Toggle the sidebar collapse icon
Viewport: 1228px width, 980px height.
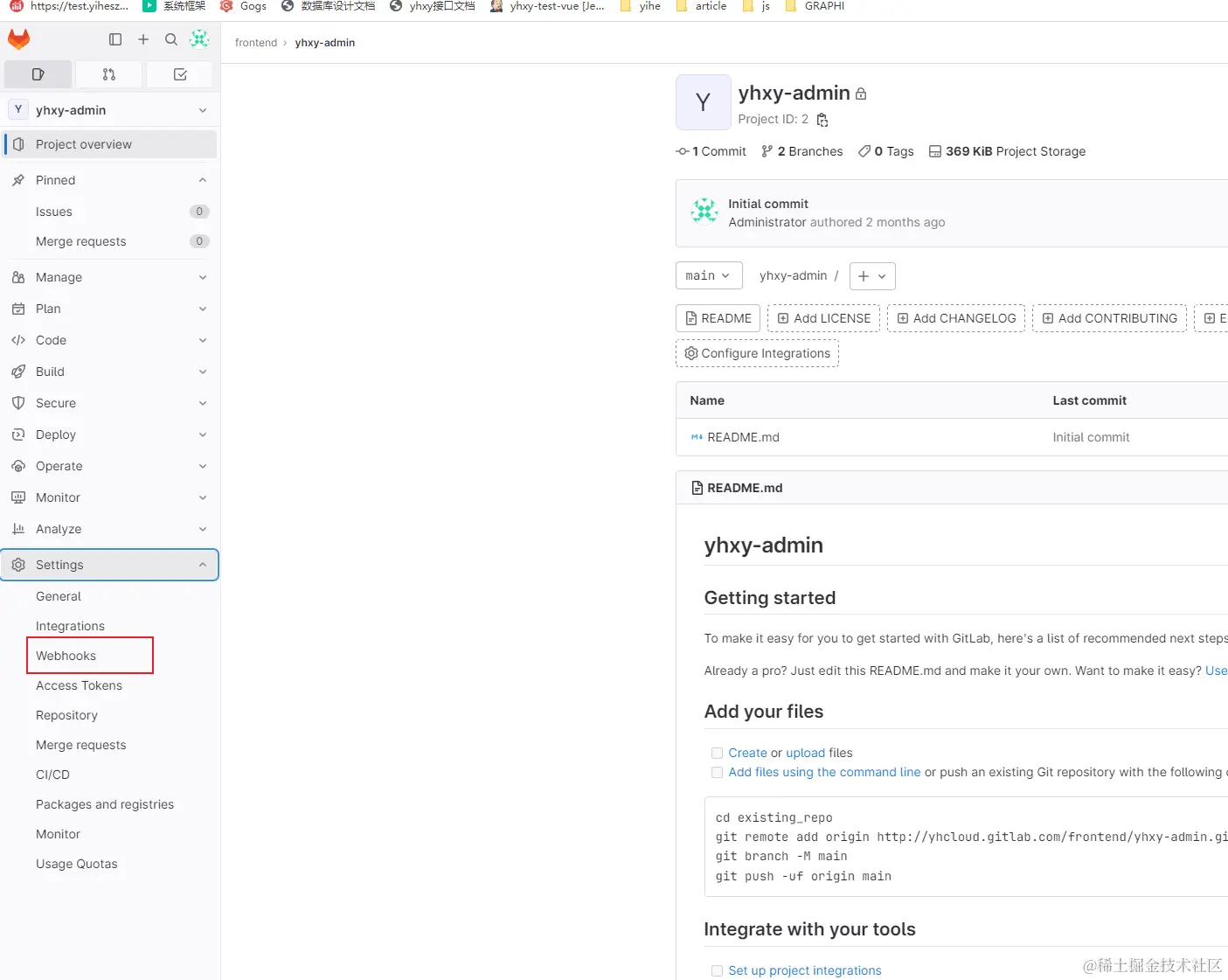[x=115, y=39]
